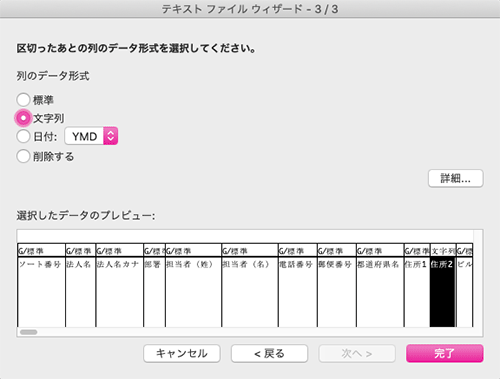The width and height of the screenshot is (500, 379).
Task: Open the YMD date format dropdown
Action: tap(91, 136)
